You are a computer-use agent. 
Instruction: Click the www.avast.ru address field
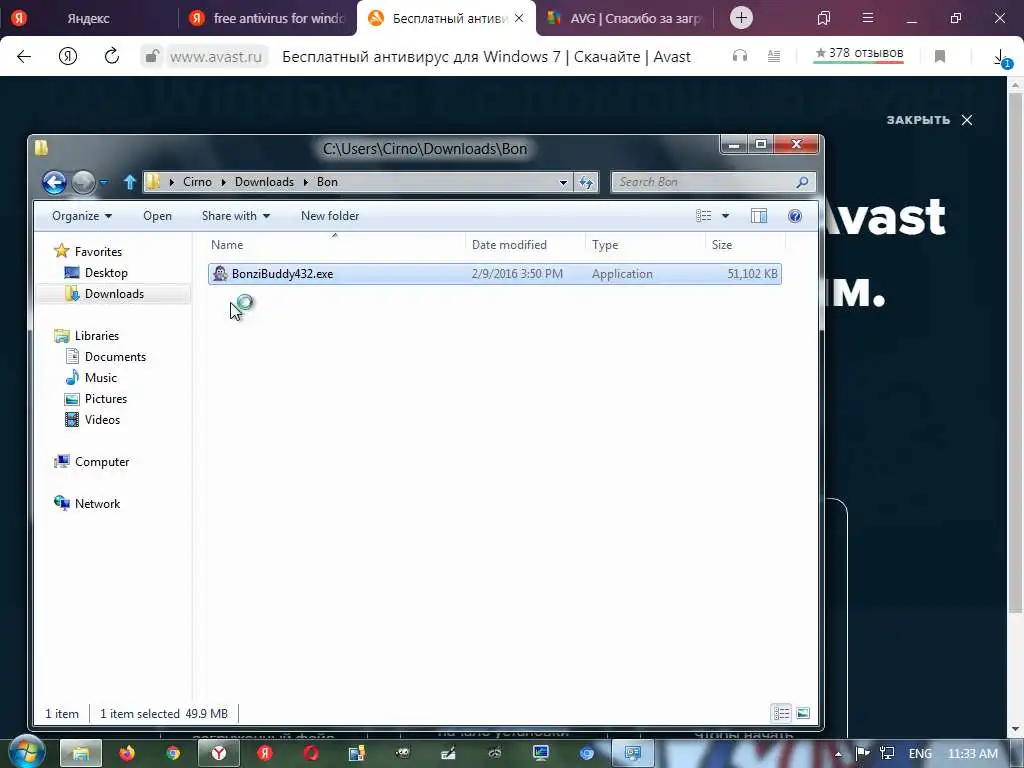[x=216, y=57]
